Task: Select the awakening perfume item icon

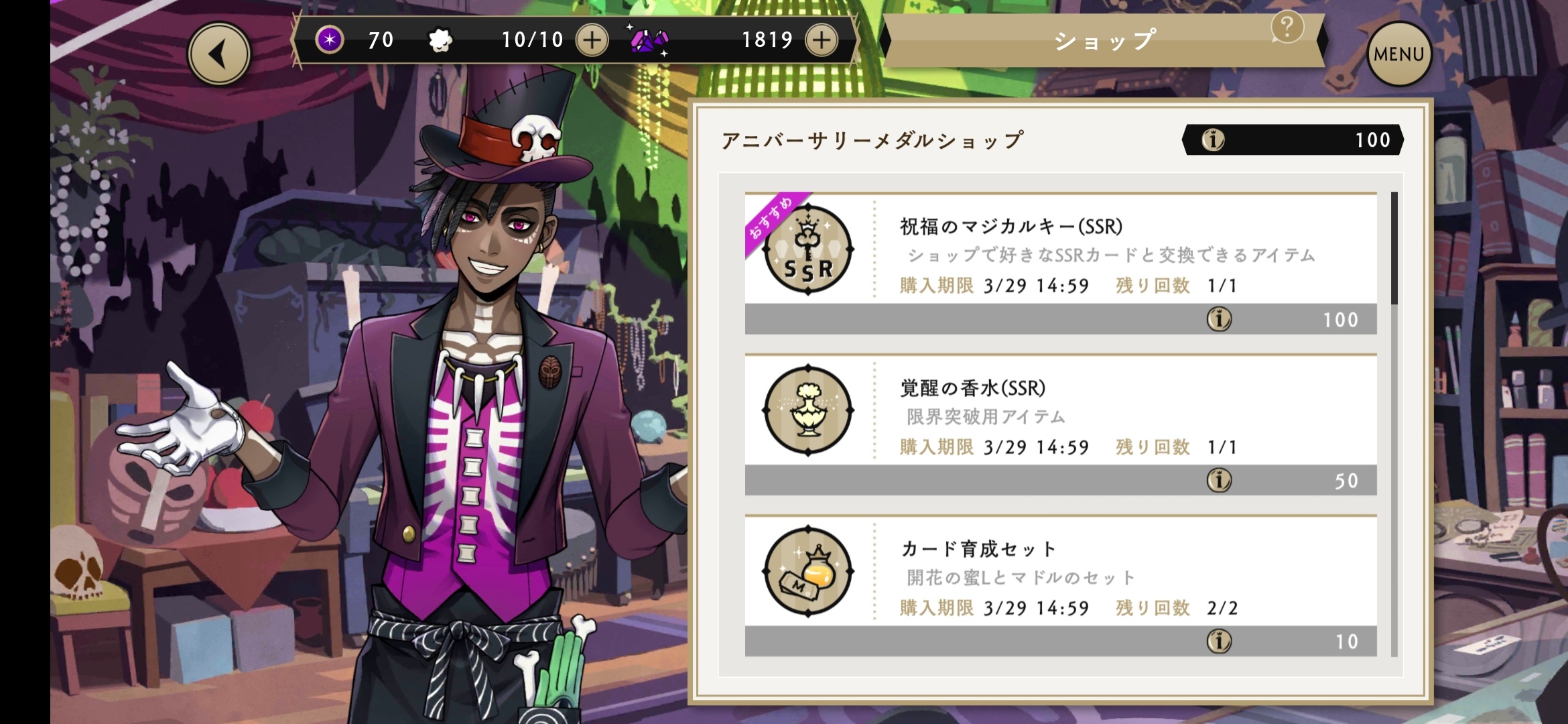Action: click(x=808, y=410)
